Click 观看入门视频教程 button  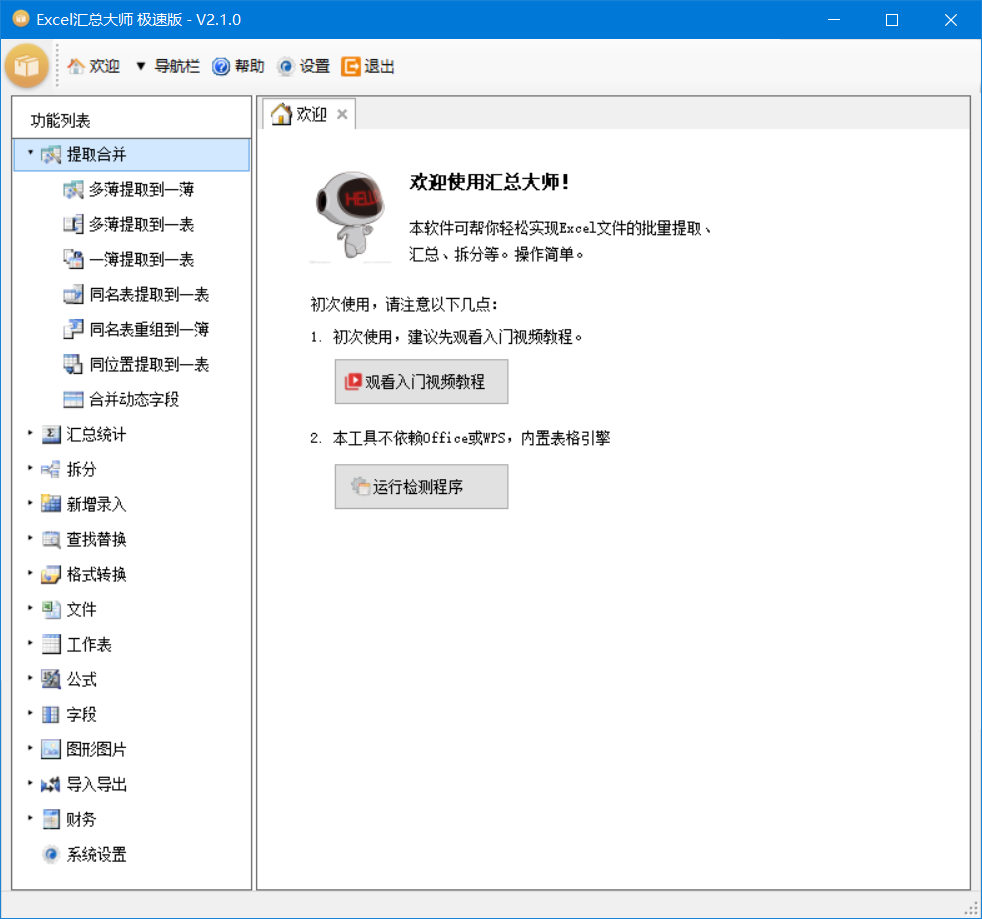tap(421, 382)
